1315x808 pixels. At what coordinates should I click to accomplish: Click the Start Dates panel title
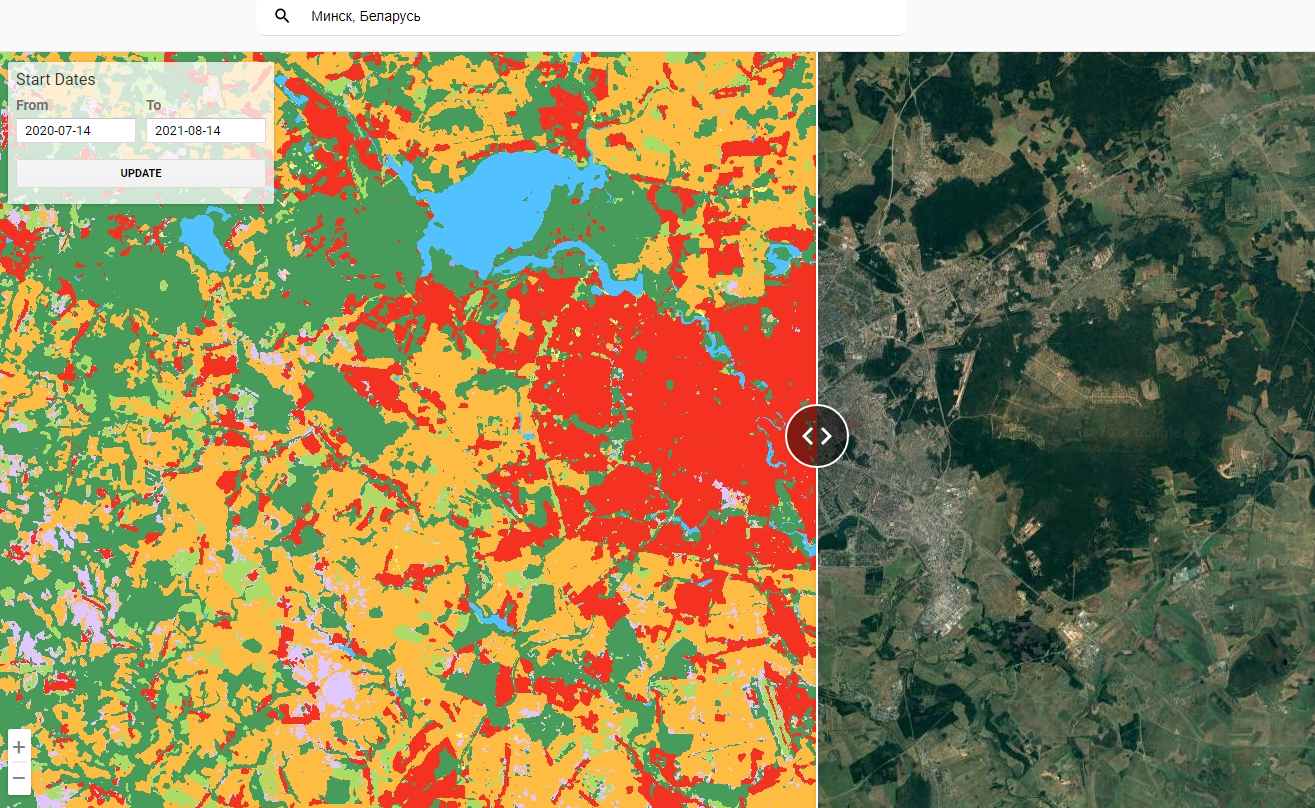(x=56, y=80)
